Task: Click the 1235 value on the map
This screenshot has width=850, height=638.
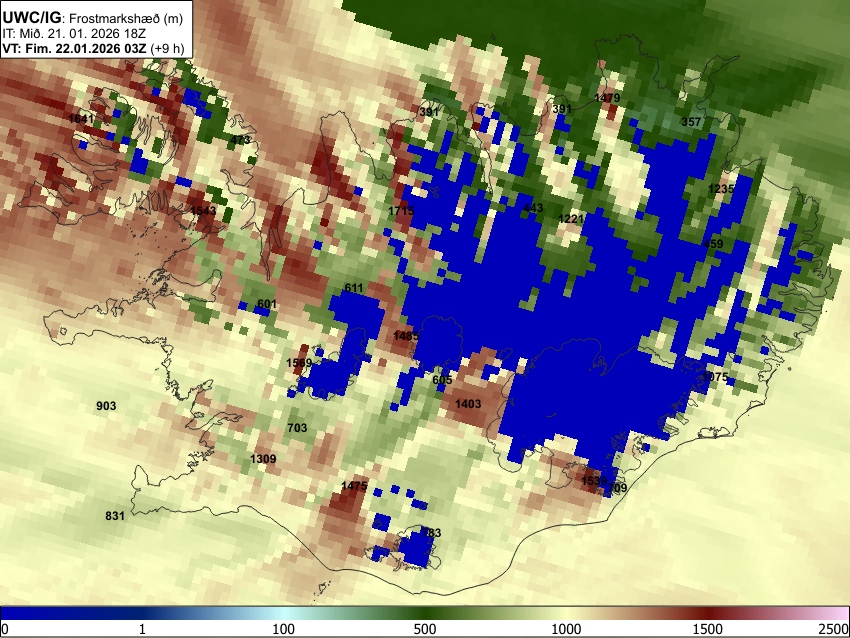Action: click(721, 189)
